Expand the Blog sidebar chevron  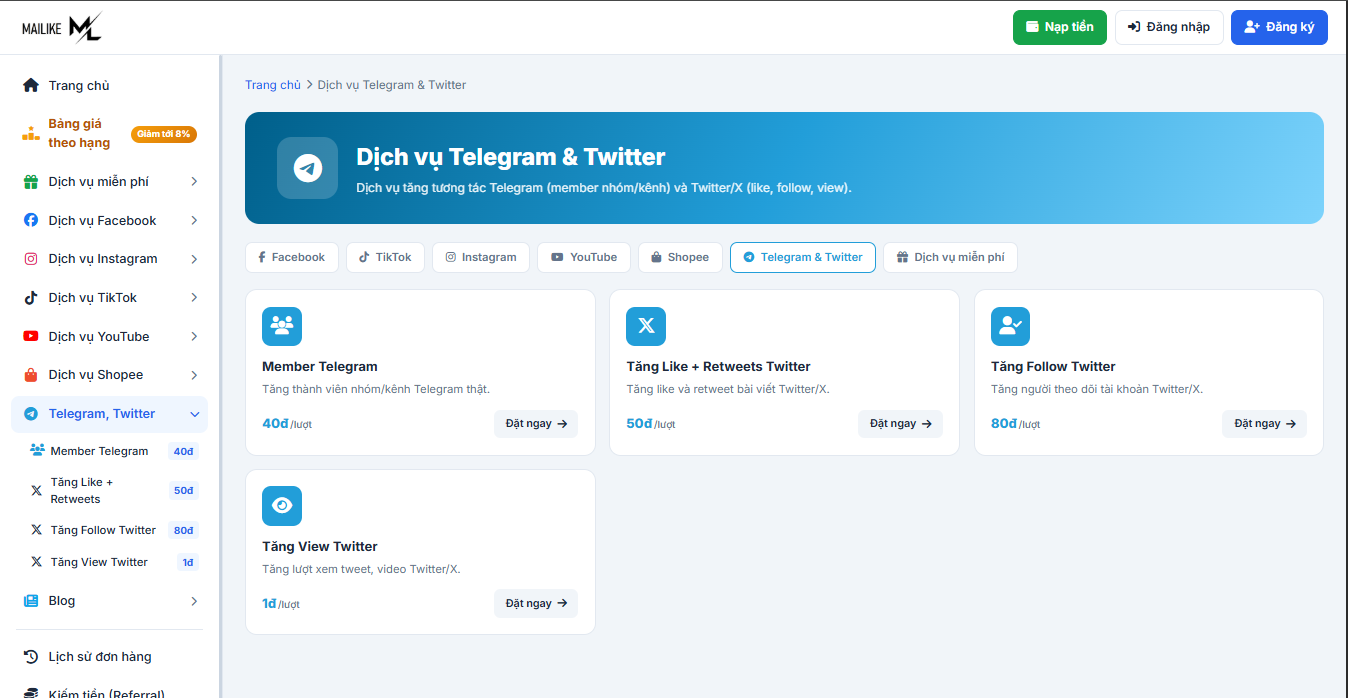click(x=194, y=601)
